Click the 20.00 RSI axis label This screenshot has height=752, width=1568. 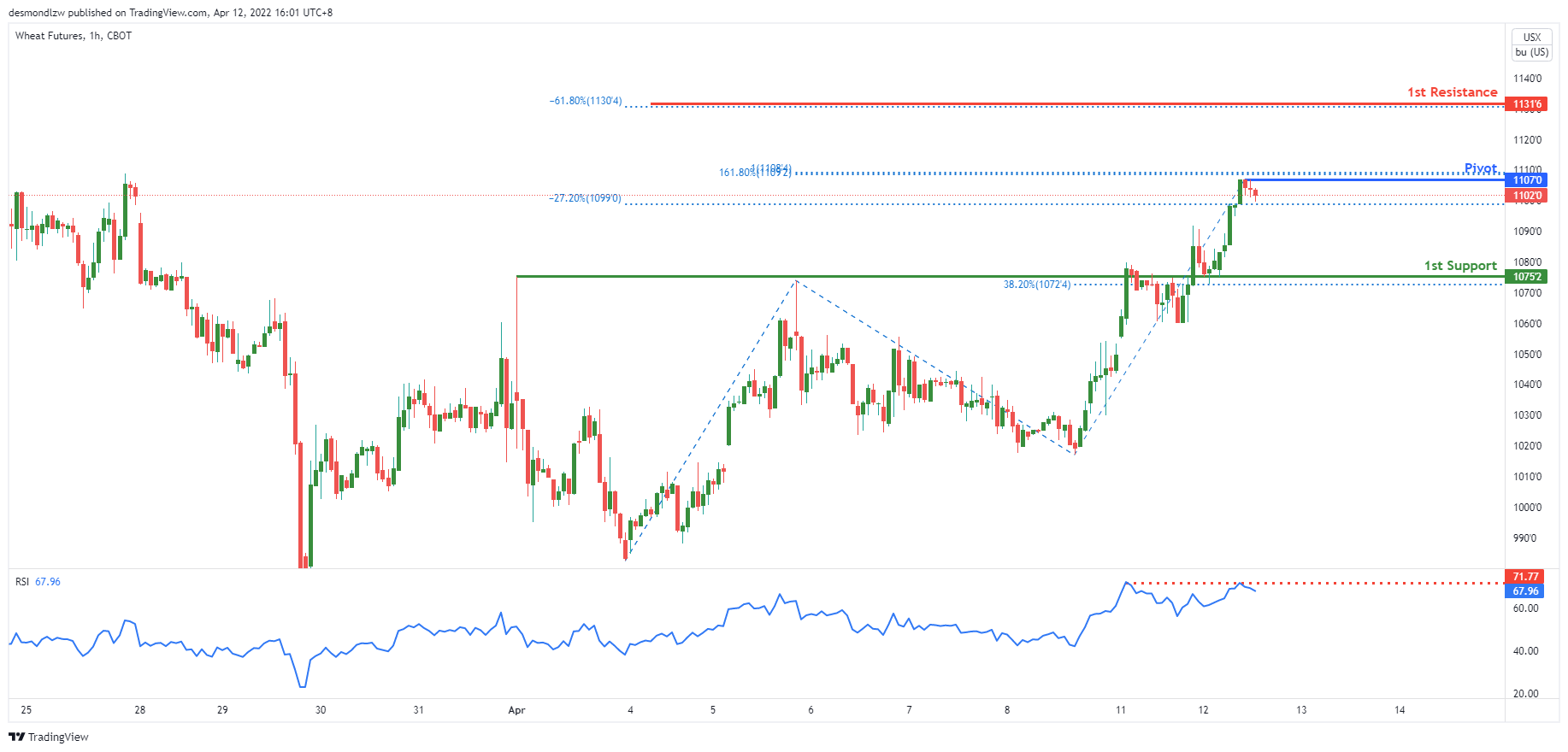click(x=1525, y=694)
